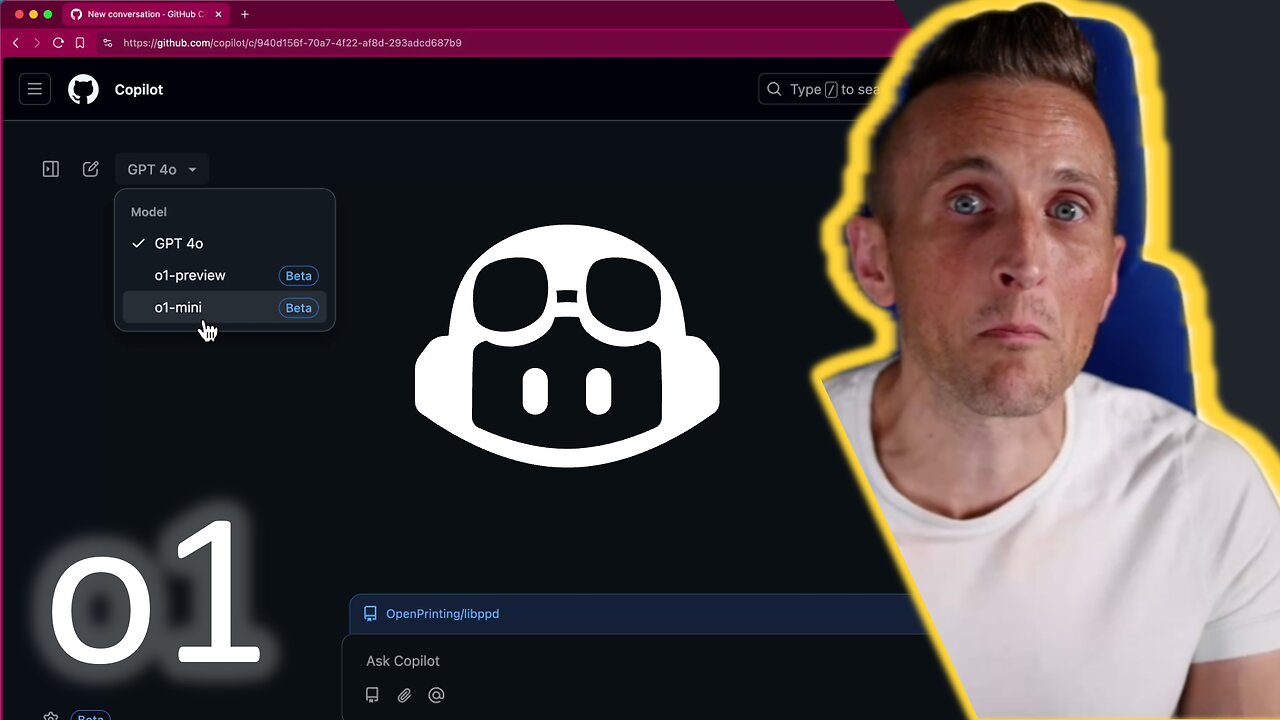Click the Beta badge next to o1-preview
Image resolution: width=1280 pixels, height=720 pixels.
point(298,275)
